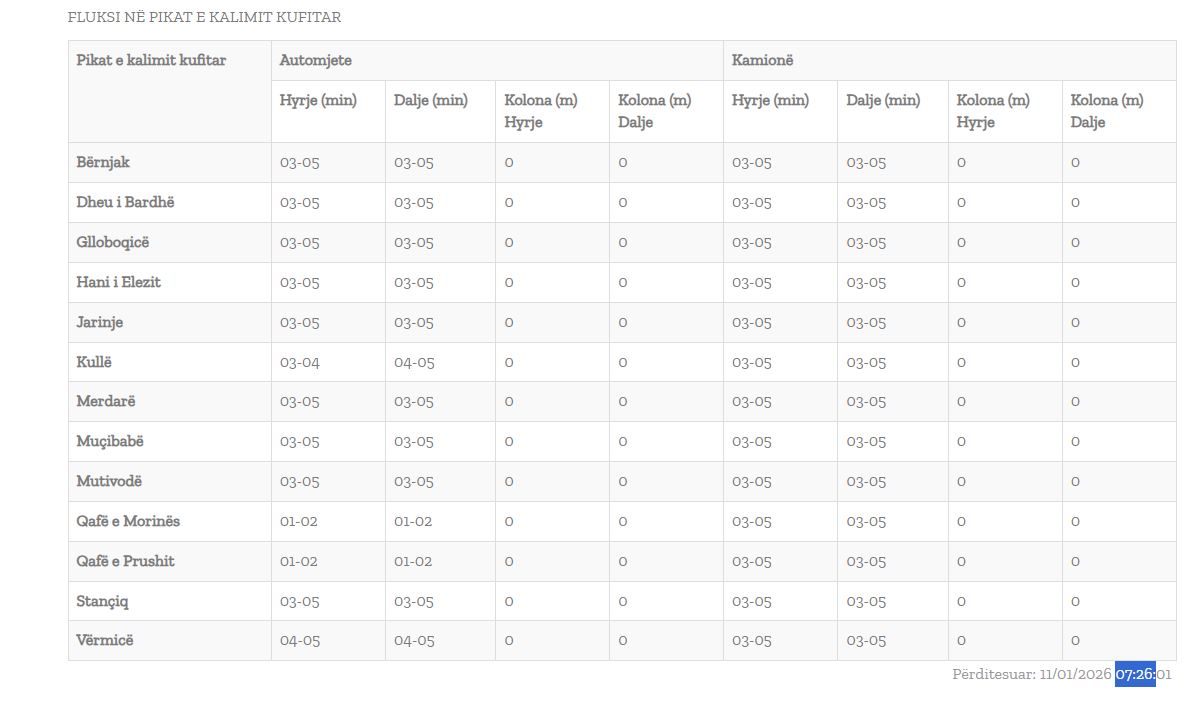Select the Kullë border crossing name
This screenshot has width=1203, height=702.
click(x=95, y=362)
